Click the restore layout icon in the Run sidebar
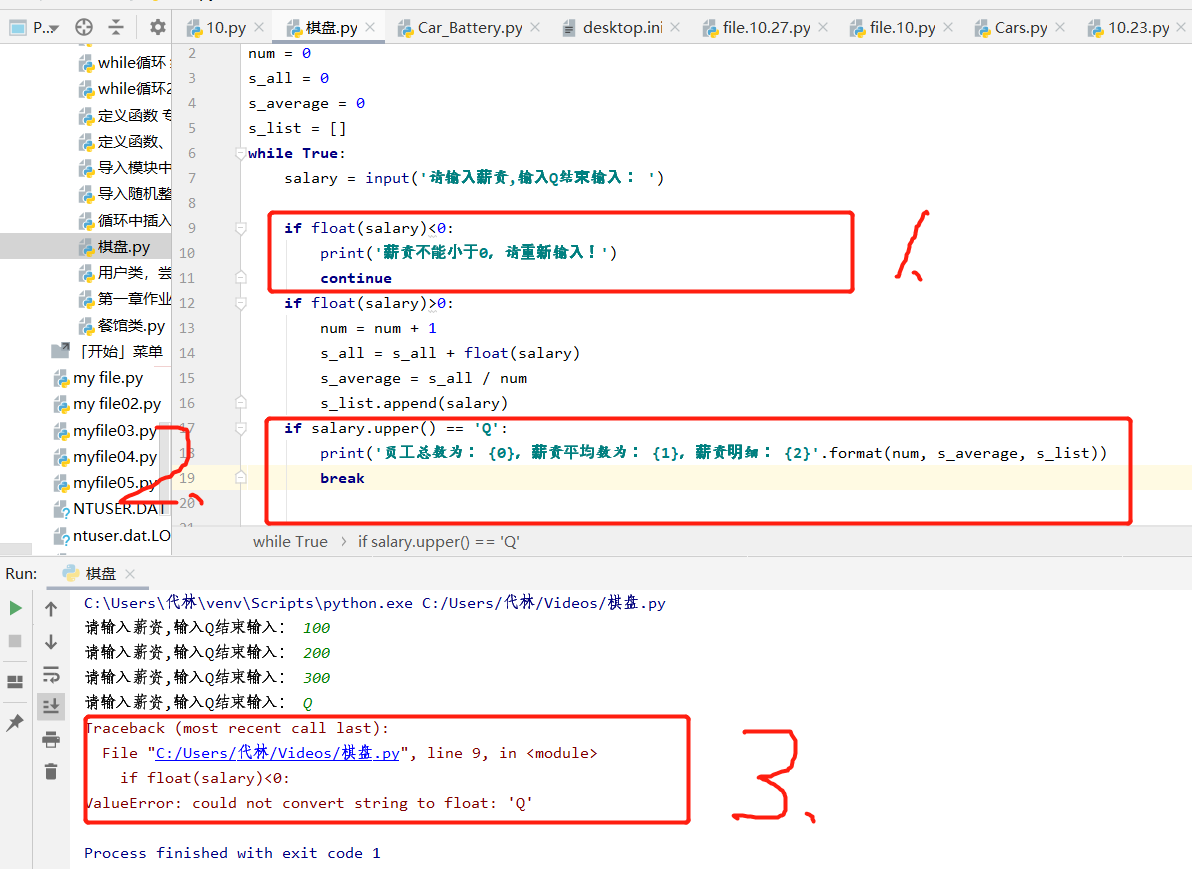Image resolution: width=1192 pixels, height=869 pixels. pyautogui.click(x=15, y=681)
